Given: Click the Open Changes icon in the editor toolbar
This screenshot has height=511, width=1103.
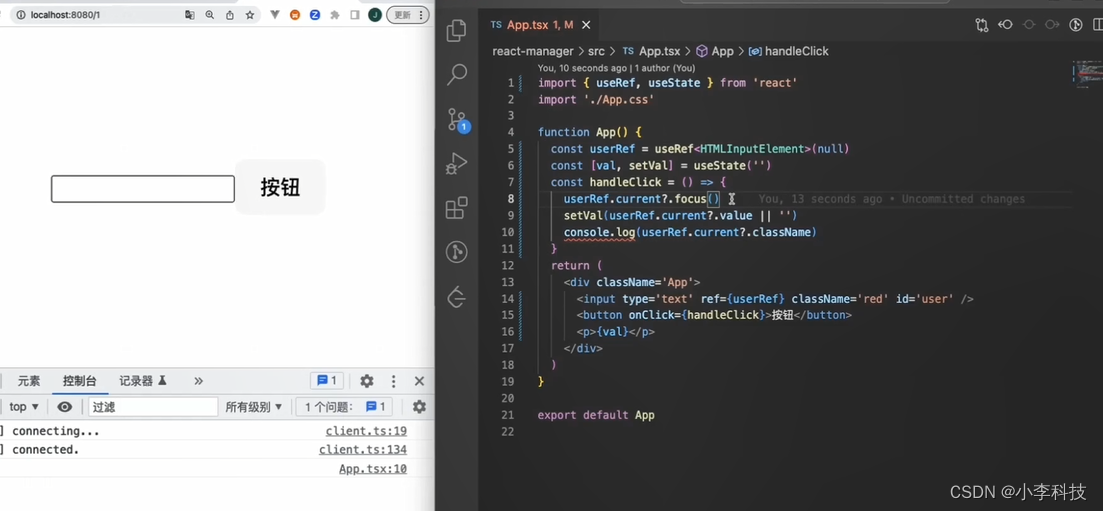Looking at the screenshot, I should tap(982, 25).
